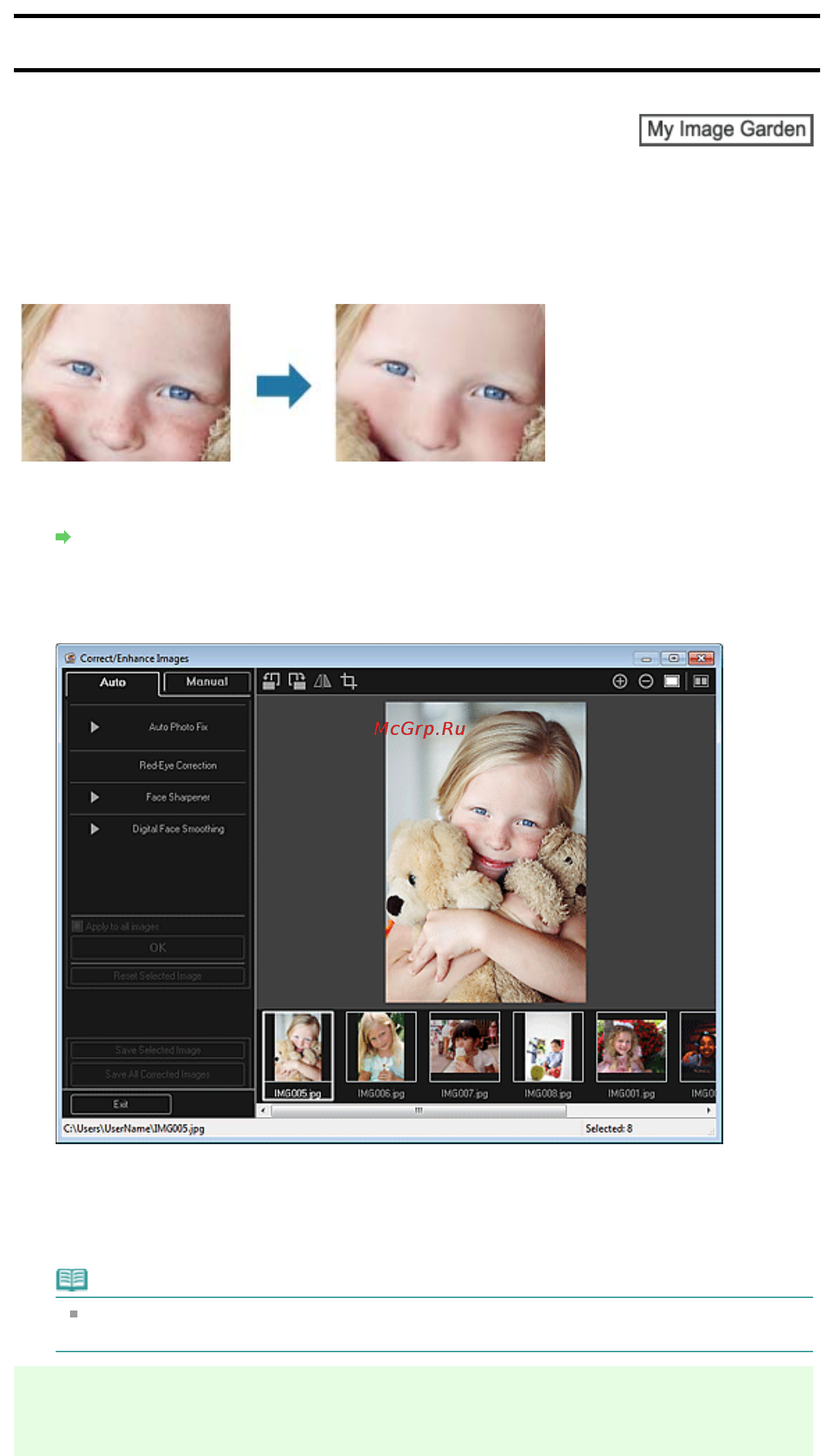Expand the Face Sharpener option
834x1456 pixels.
coord(95,797)
